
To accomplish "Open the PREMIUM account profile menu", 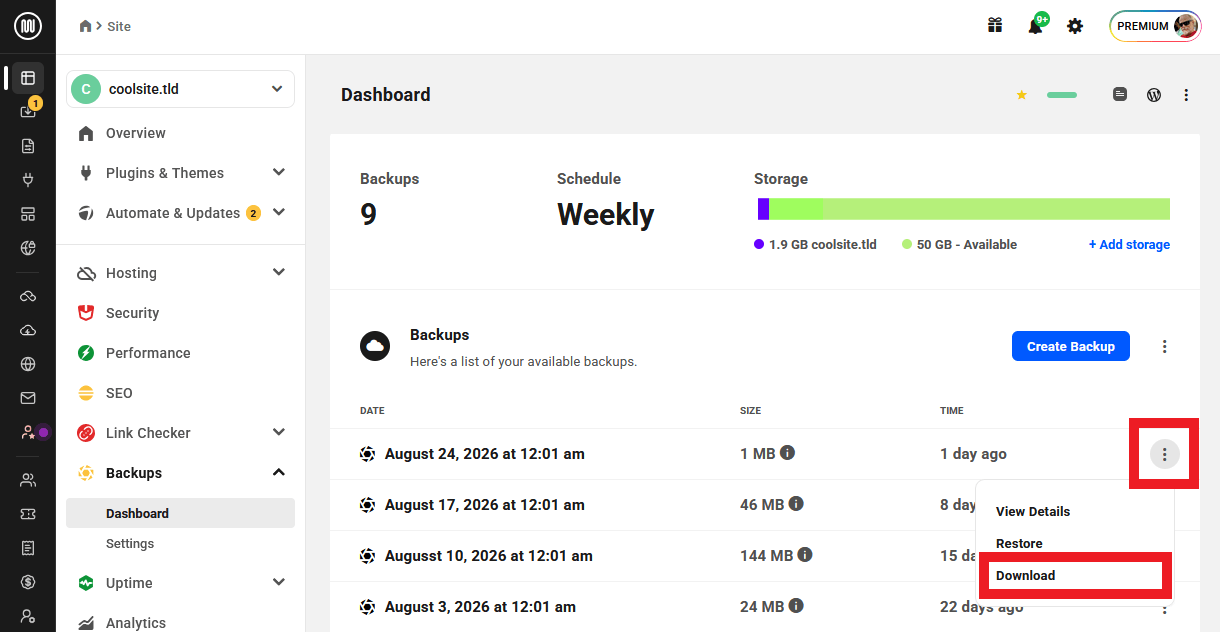I will [x=1155, y=26].
